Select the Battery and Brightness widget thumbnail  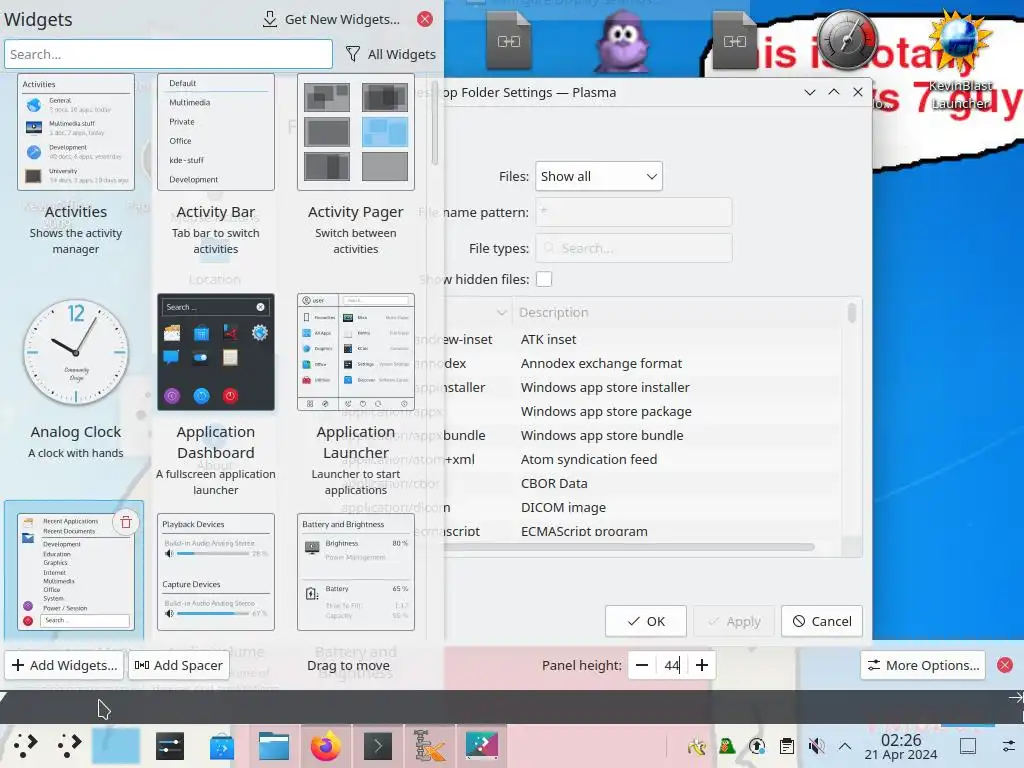point(355,572)
